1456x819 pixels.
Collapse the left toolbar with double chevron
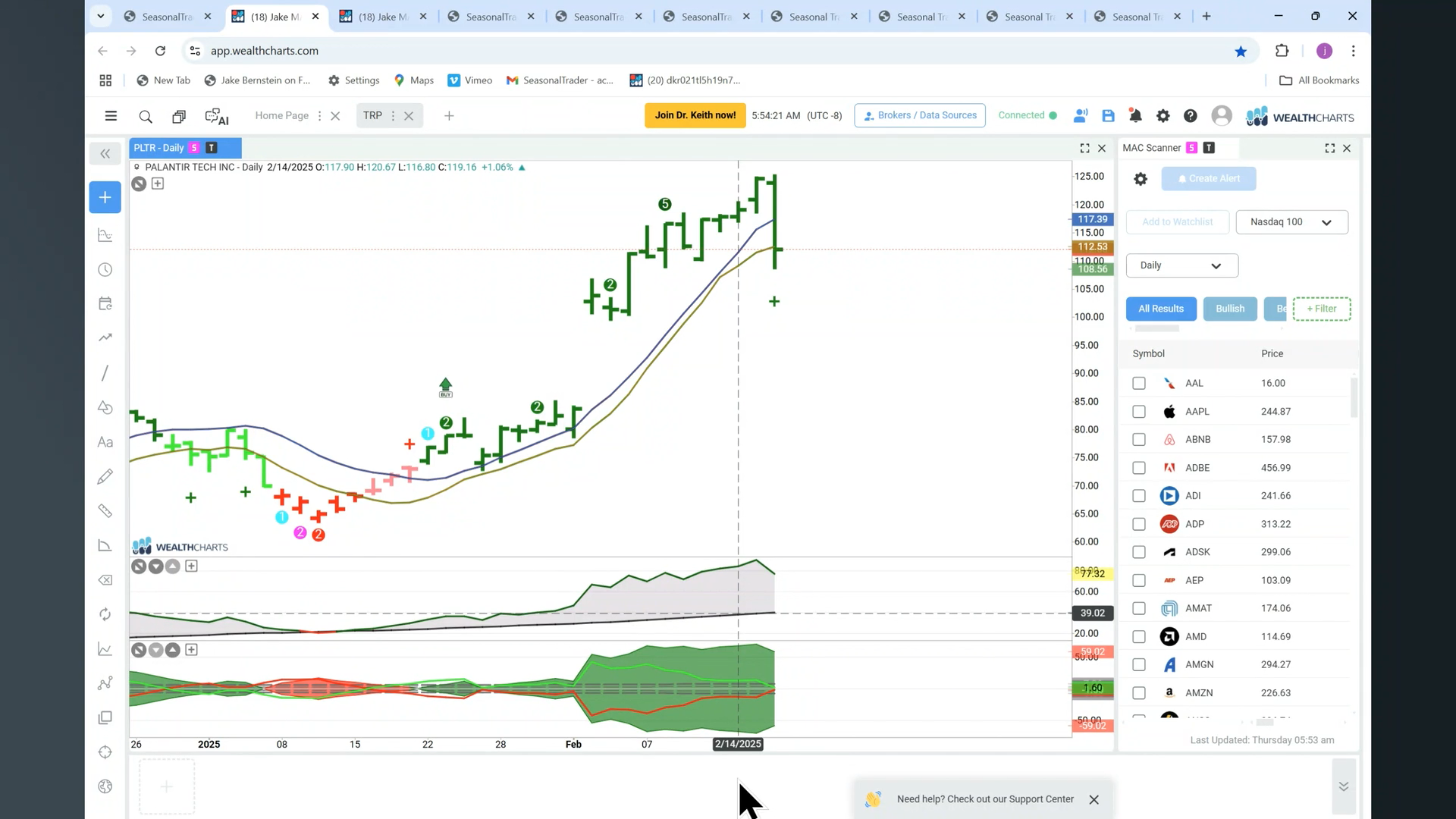point(105,154)
